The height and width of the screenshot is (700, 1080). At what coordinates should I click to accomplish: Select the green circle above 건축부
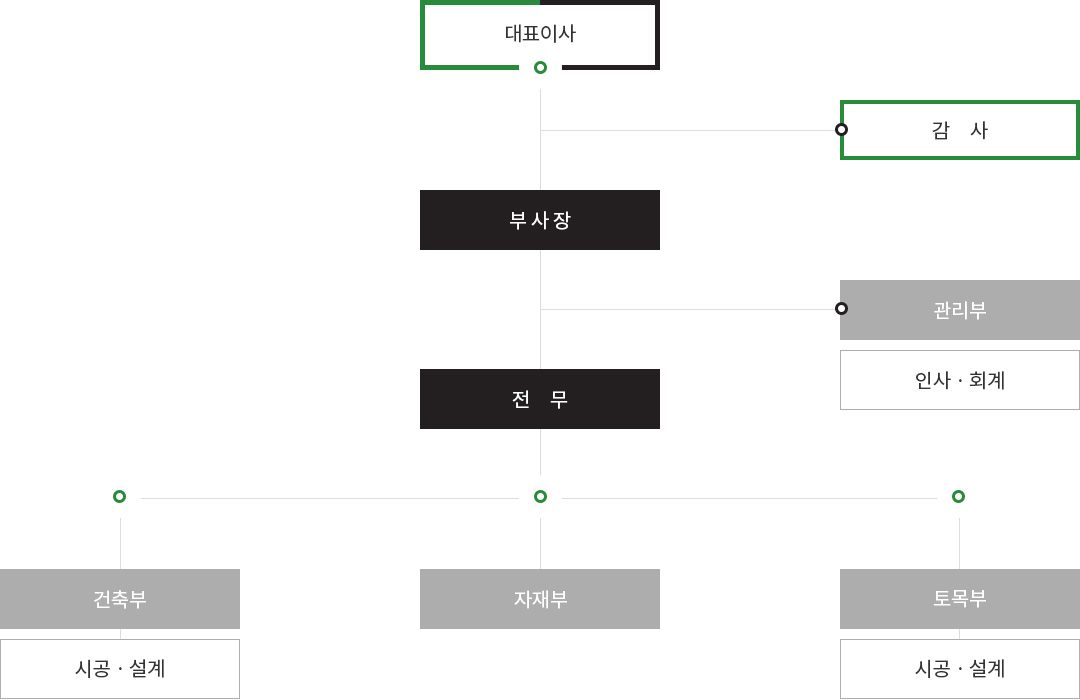119,497
